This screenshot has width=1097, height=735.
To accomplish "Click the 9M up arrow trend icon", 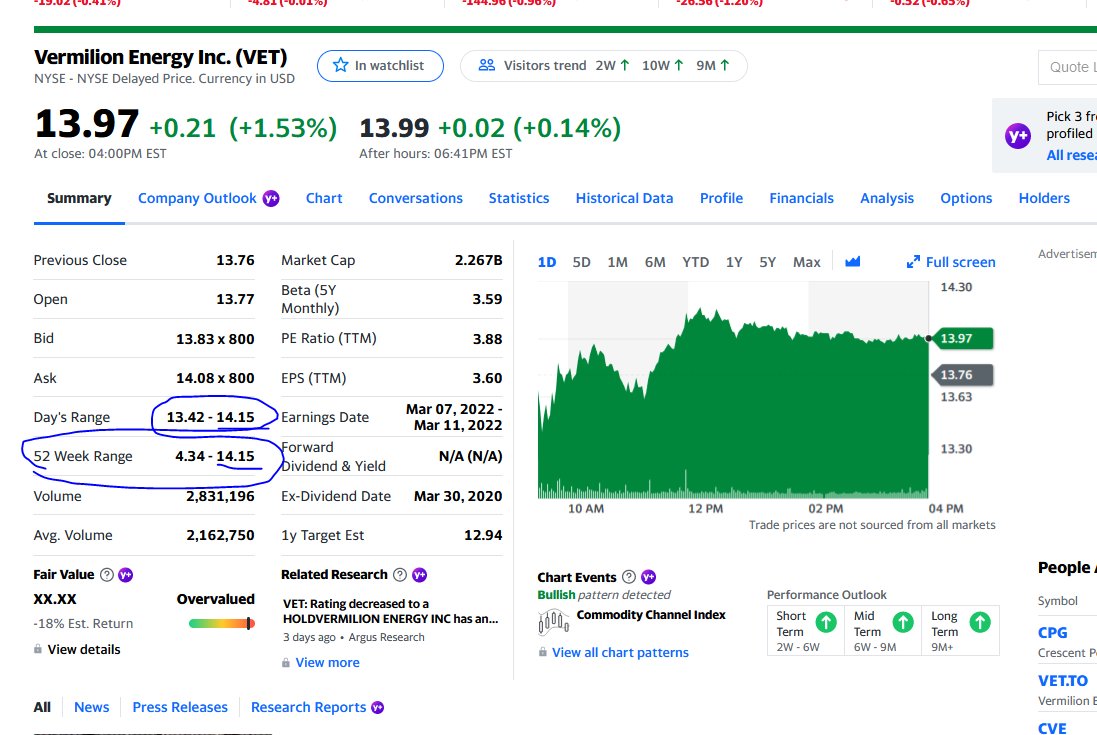I will click(x=725, y=65).
